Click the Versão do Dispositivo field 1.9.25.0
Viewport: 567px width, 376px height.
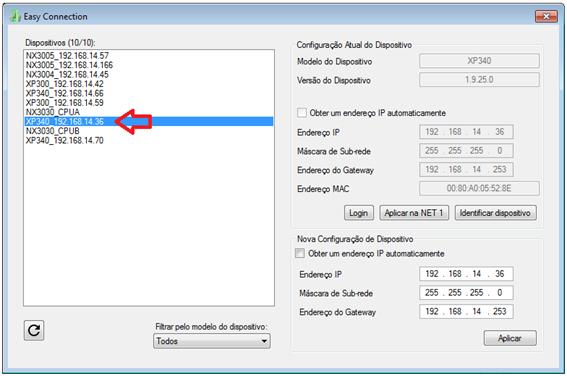click(479, 80)
